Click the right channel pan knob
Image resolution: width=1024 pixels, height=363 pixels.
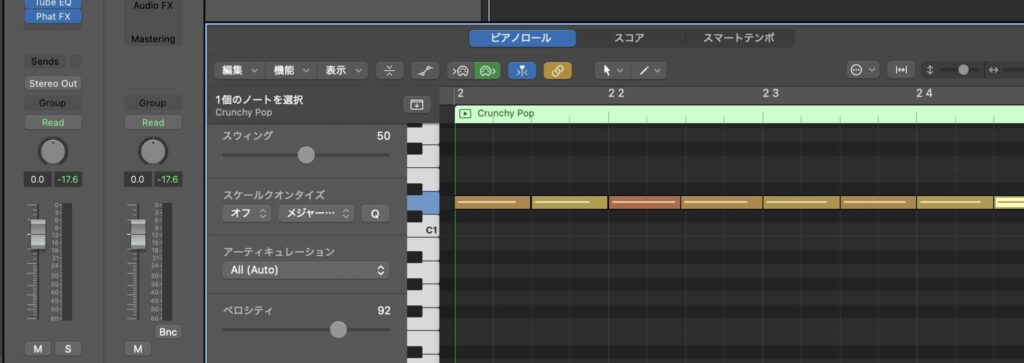[153, 151]
